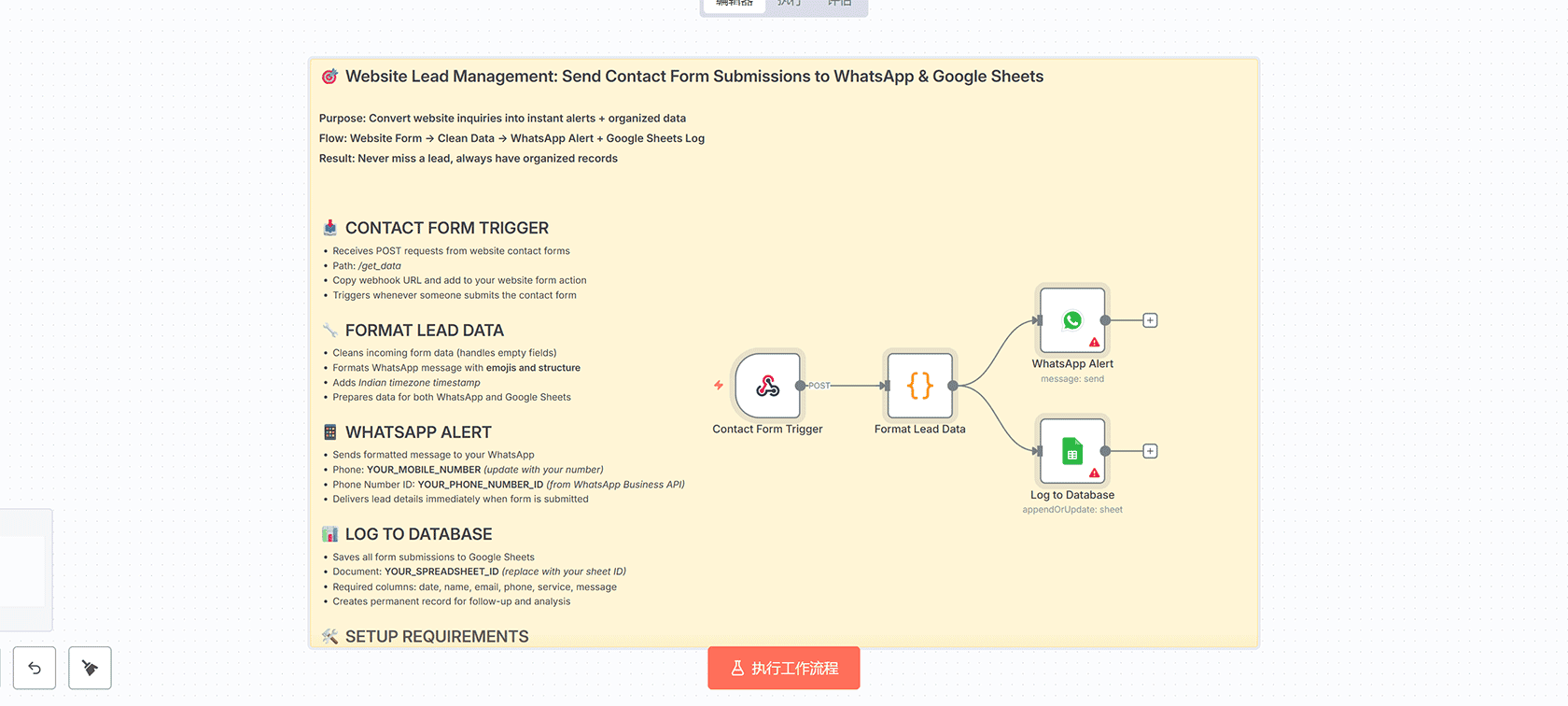
Task: Click the red trigger lightning bolt icon
Action: click(x=719, y=385)
